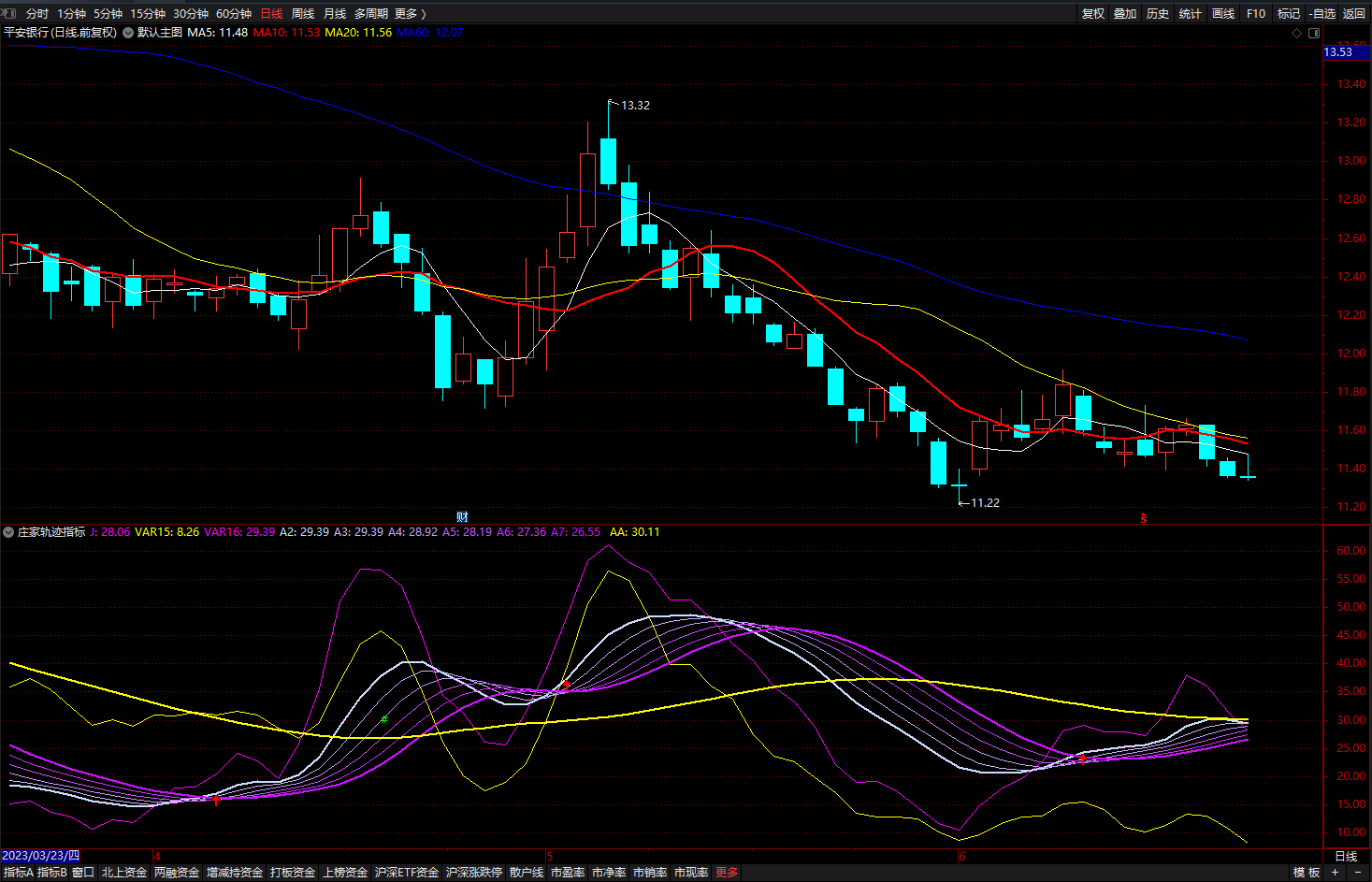The width and height of the screenshot is (1372, 882).
Task: Expand 更多 period options in top bar
Action: [x=410, y=13]
